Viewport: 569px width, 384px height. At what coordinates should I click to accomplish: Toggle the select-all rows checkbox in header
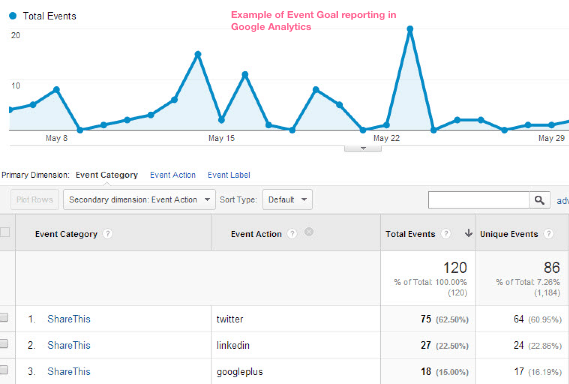pos(5,232)
